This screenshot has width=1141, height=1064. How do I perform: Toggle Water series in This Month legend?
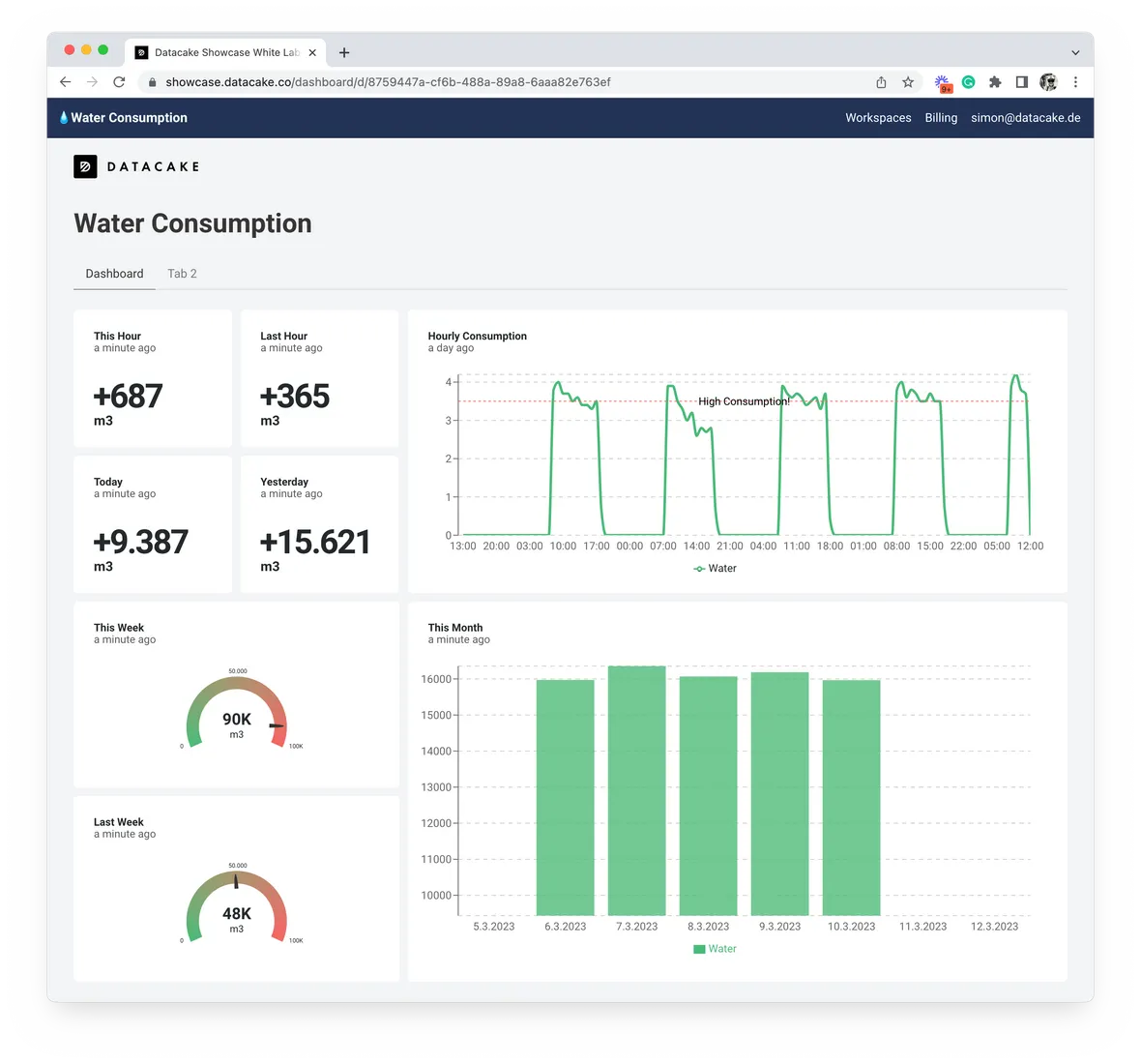(715, 949)
